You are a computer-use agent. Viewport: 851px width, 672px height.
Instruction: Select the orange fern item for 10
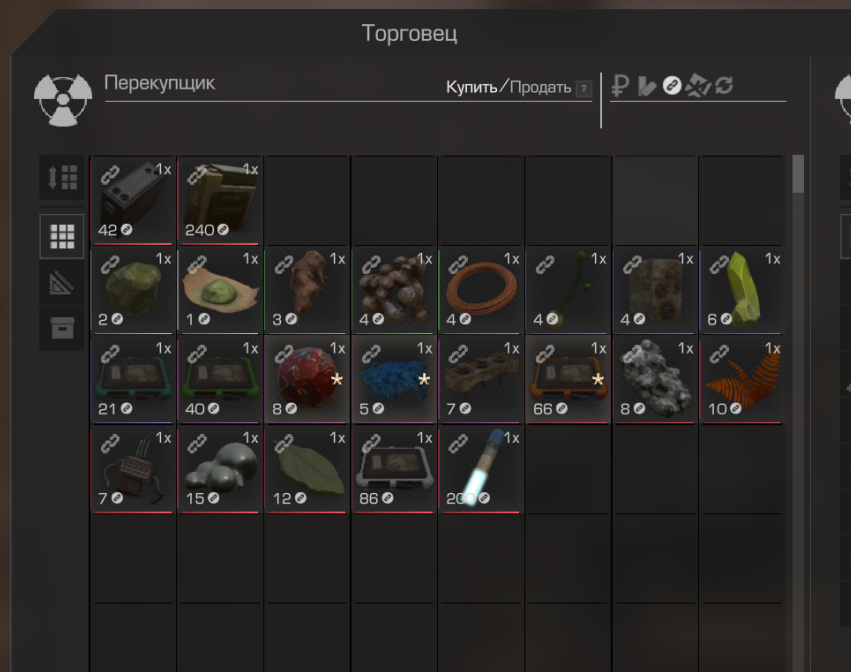coord(742,379)
